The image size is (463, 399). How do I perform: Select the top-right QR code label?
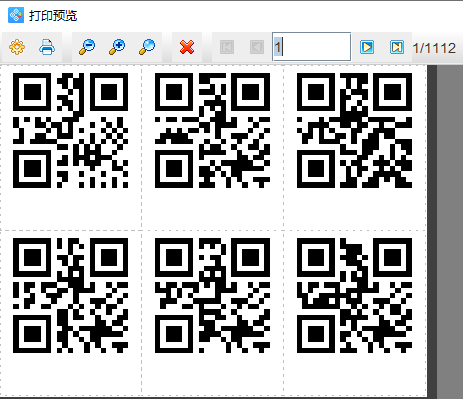pyautogui.click(x=355, y=130)
